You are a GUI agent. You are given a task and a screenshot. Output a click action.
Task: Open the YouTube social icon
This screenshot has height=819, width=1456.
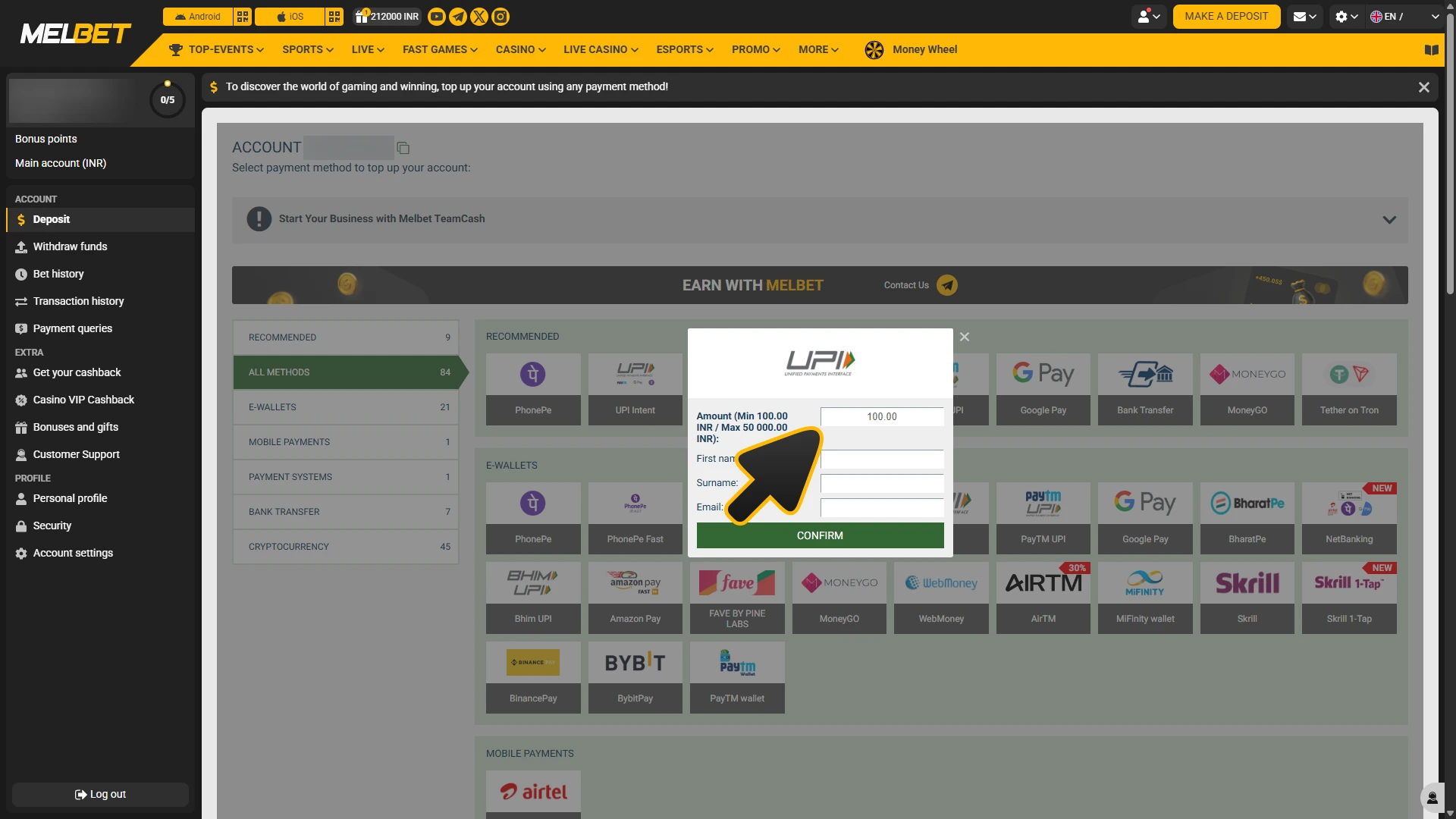[437, 17]
